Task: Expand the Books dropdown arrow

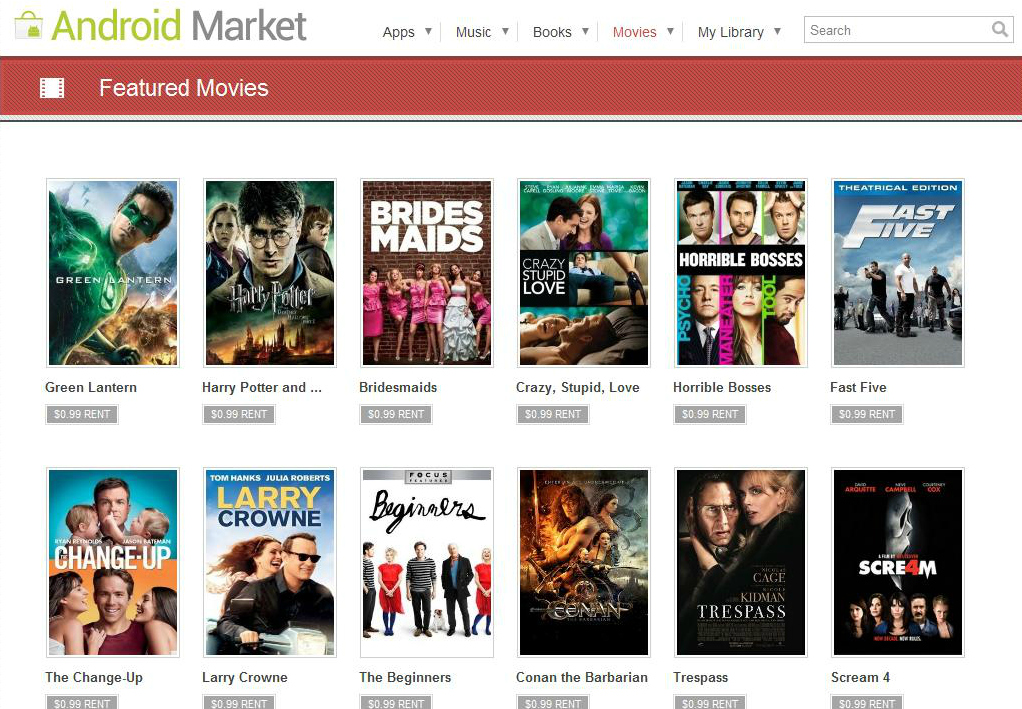Action: pyautogui.click(x=585, y=31)
